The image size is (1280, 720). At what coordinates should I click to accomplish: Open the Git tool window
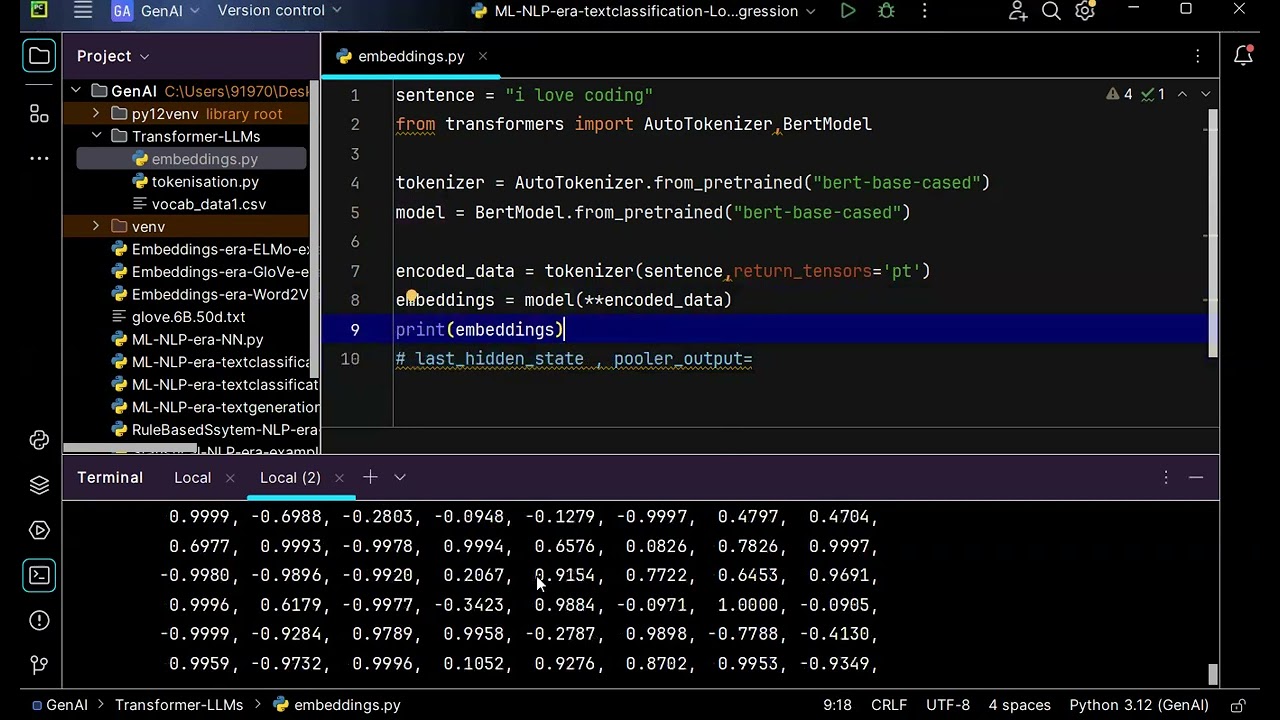point(39,664)
